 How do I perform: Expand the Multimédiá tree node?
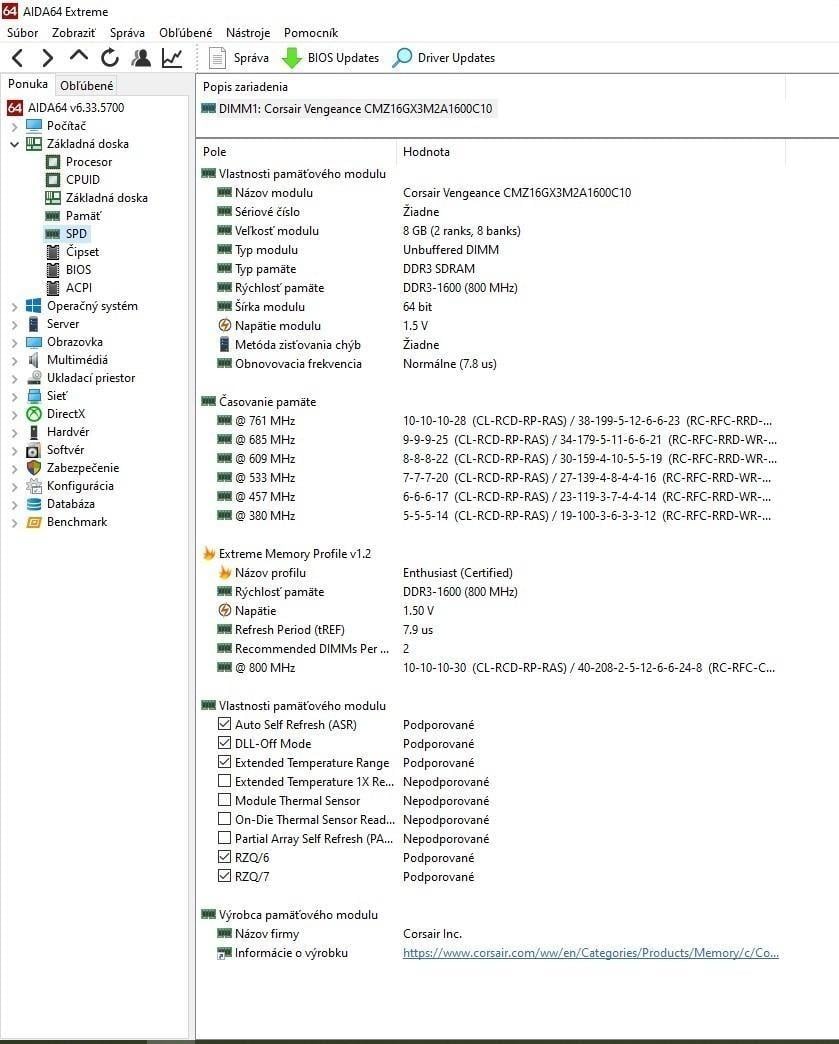pyautogui.click(x=15, y=360)
